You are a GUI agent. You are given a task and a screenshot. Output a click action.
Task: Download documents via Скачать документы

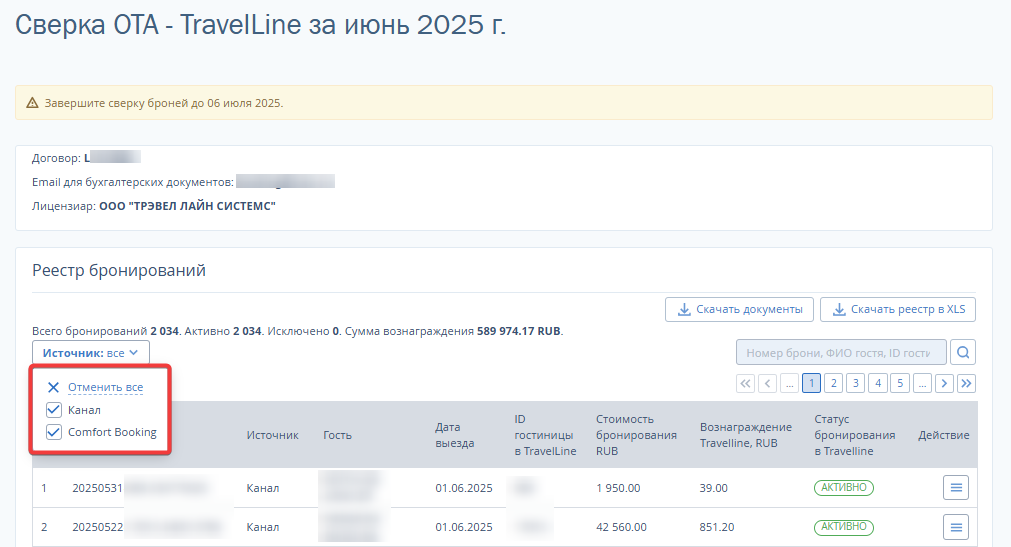[740, 310]
